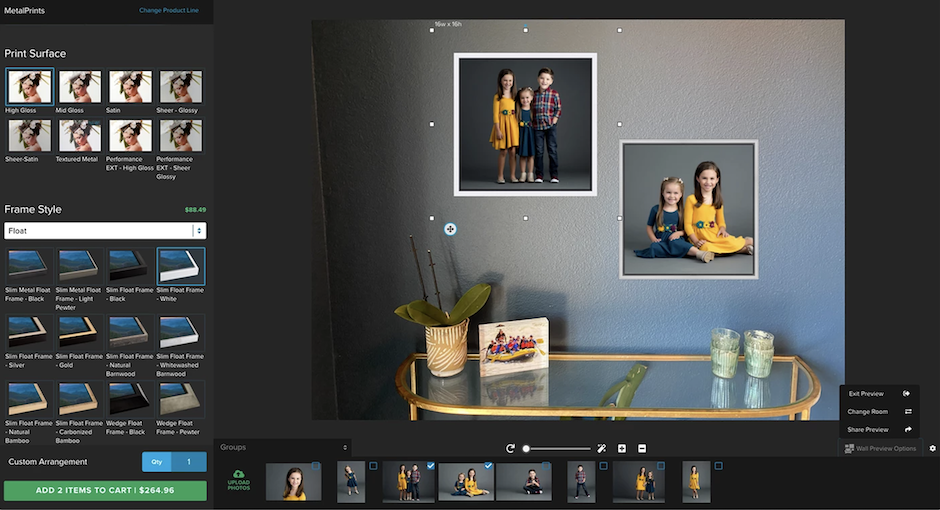Screen dimensions: 940x510
Task: Check the box on the sitting boy photo
Action: point(546,466)
